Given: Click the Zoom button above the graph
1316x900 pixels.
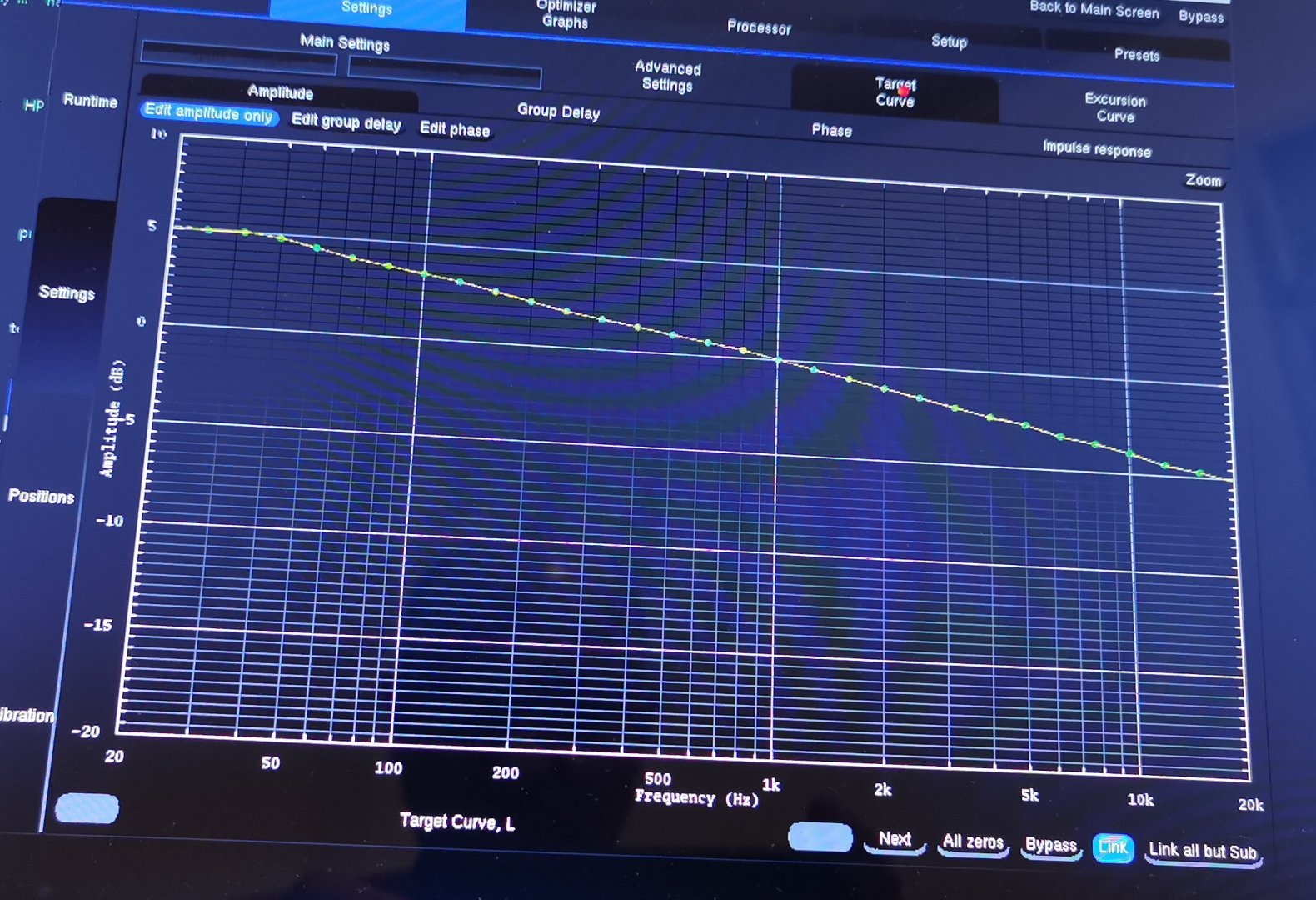Looking at the screenshot, I should coord(1203,180).
